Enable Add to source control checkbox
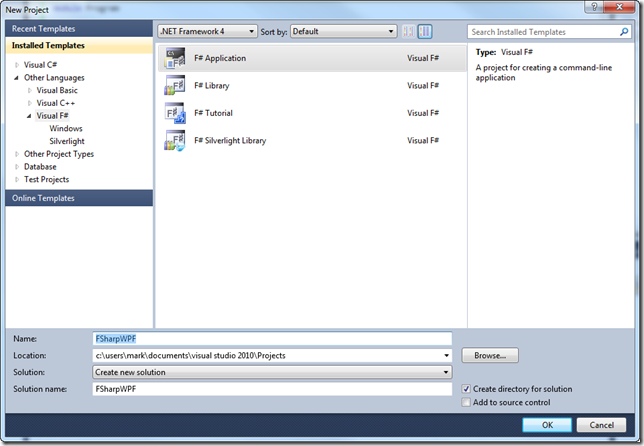This screenshot has width=644, height=446. [x=466, y=402]
